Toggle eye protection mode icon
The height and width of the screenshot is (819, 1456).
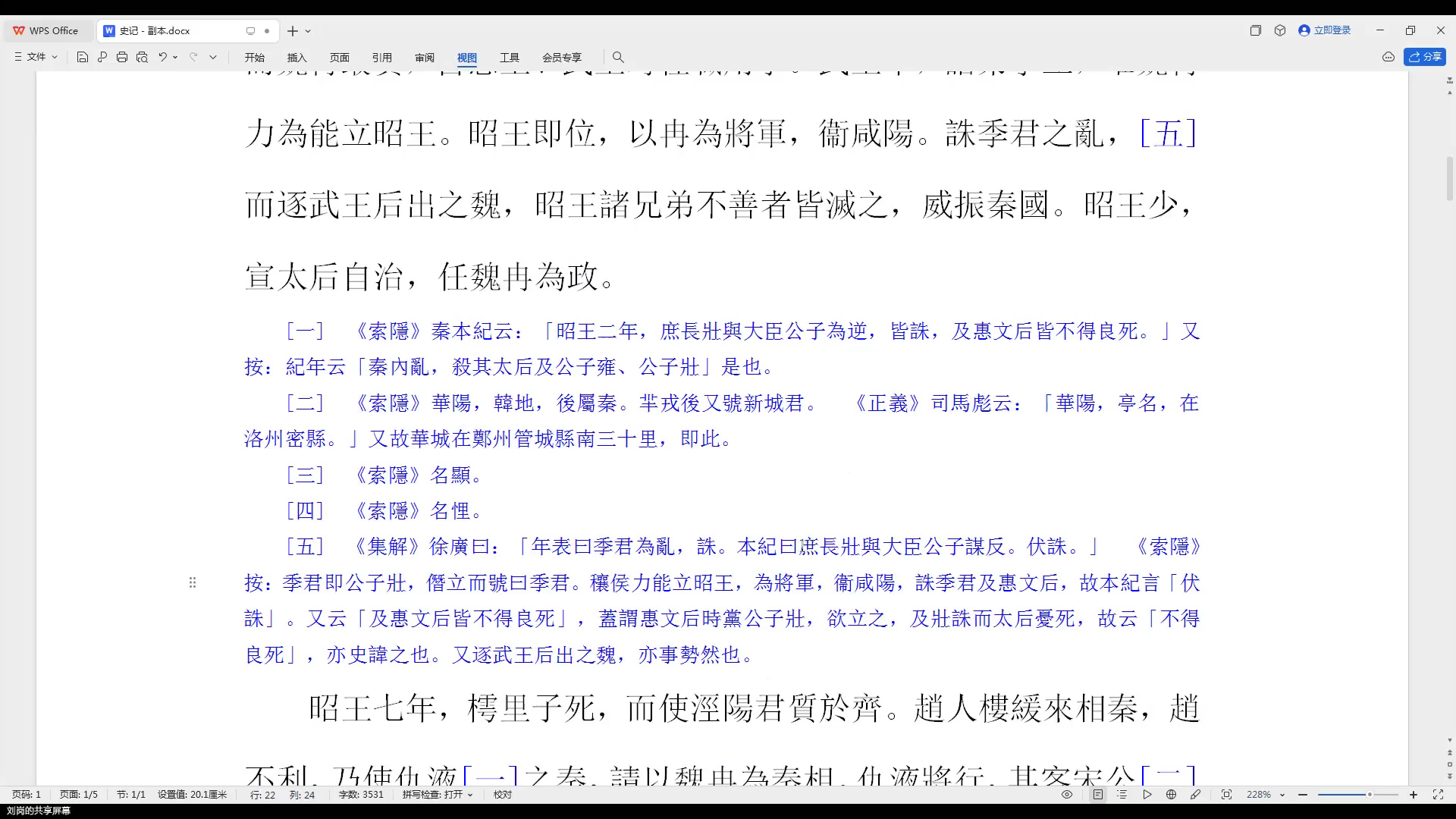[x=1067, y=795]
